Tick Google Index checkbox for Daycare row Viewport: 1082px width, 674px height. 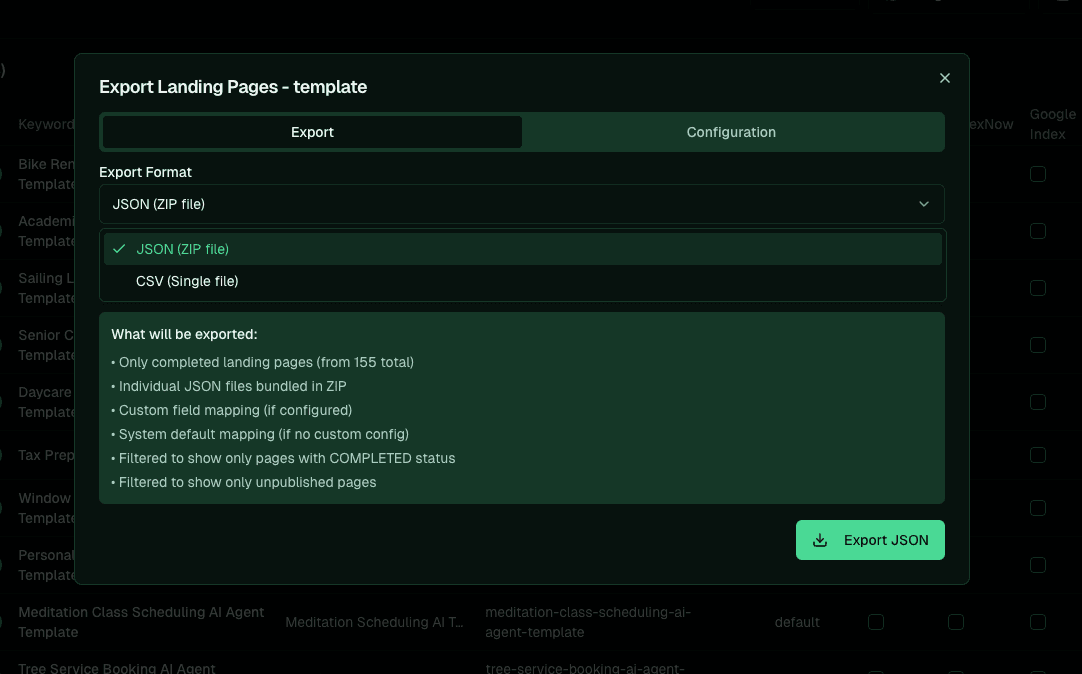click(1038, 402)
